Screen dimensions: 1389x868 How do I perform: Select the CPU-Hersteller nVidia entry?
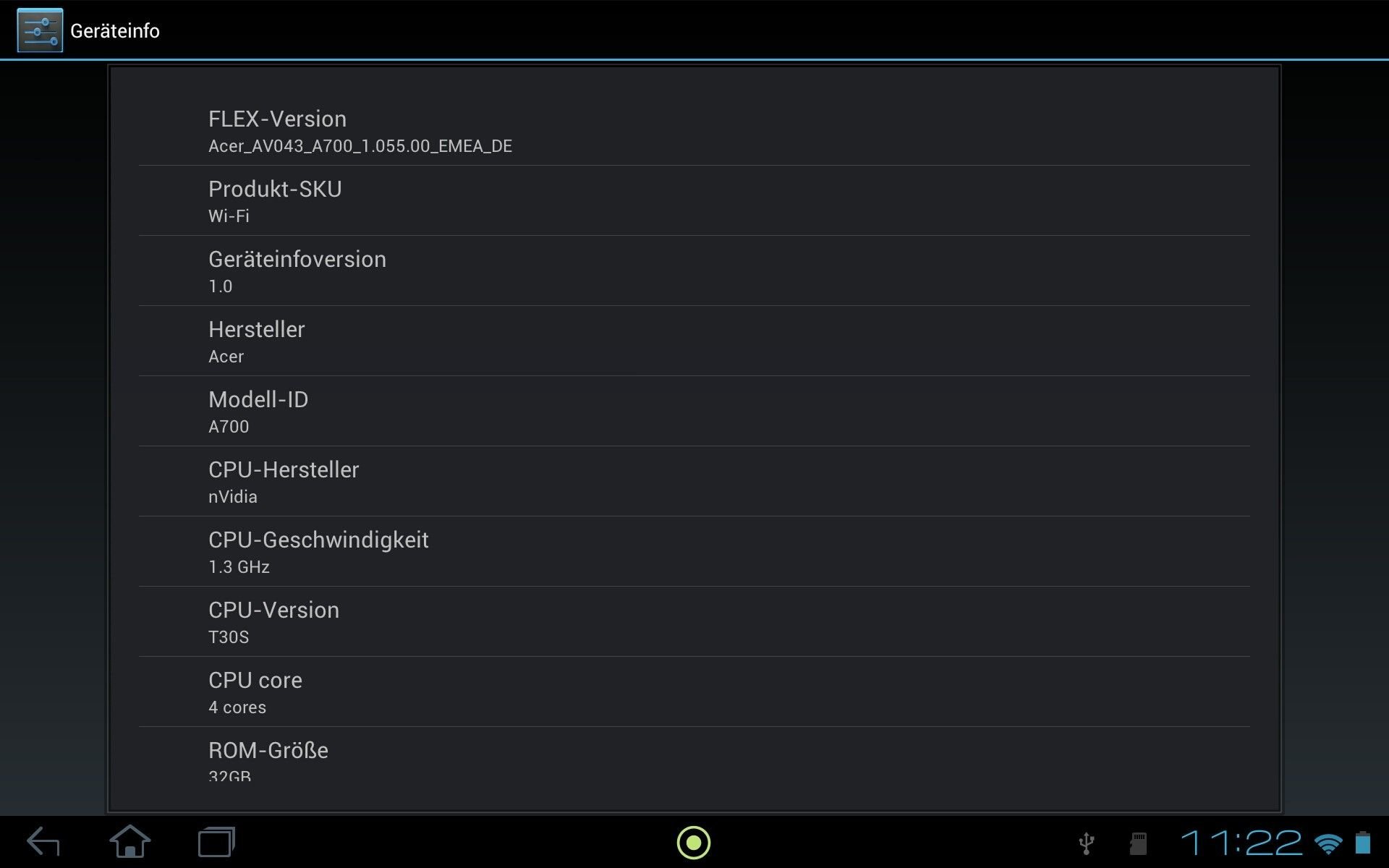tap(694, 482)
